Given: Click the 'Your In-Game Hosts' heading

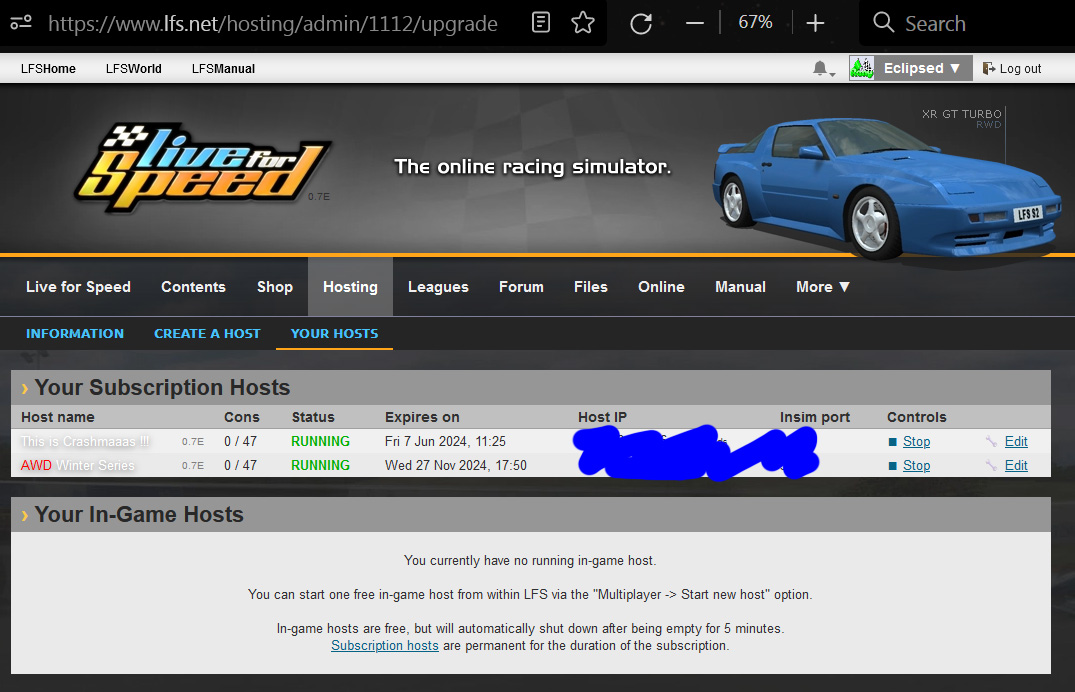Looking at the screenshot, I should click(139, 514).
